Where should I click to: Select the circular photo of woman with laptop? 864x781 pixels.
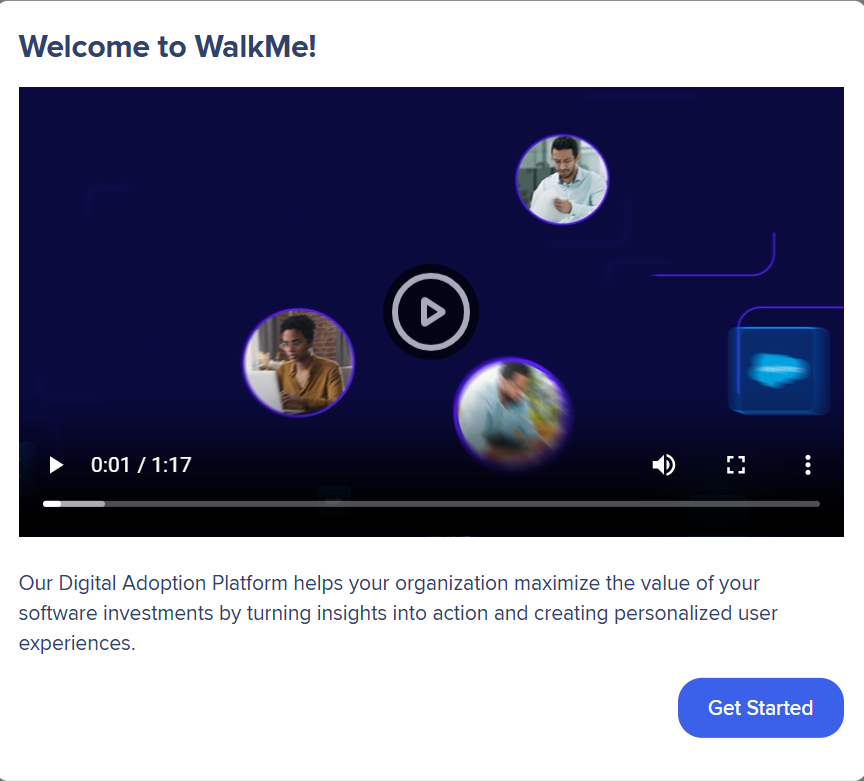click(x=298, y=362)
